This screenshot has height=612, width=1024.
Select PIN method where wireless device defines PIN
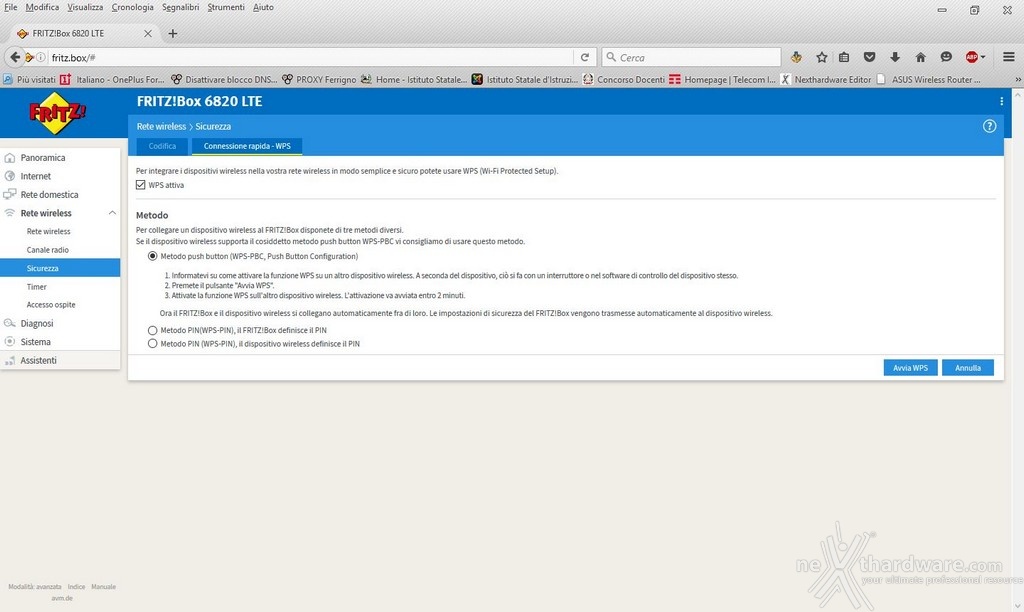152,344
